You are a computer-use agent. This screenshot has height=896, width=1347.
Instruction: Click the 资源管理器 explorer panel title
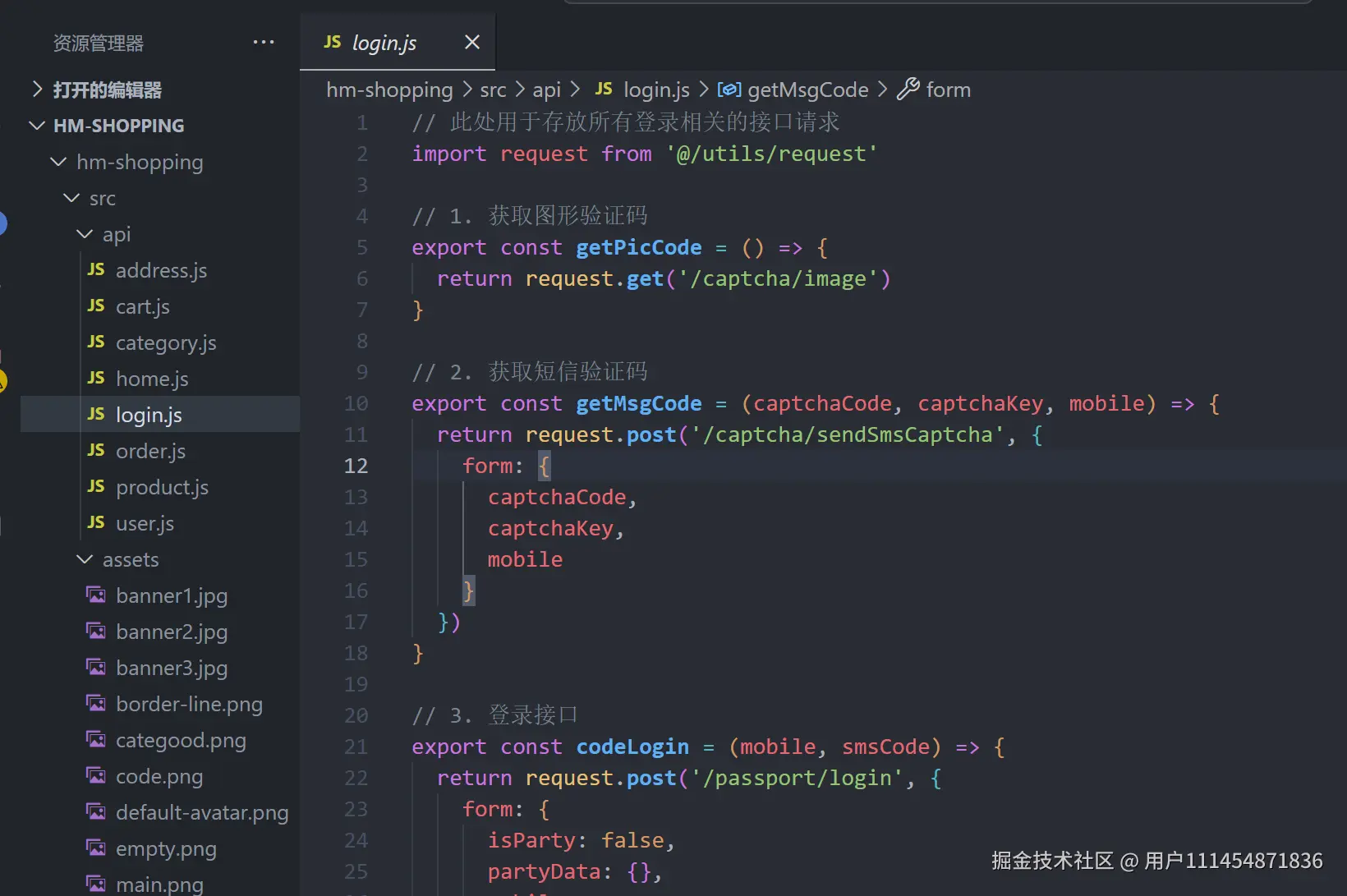click(x=99, y=43)
